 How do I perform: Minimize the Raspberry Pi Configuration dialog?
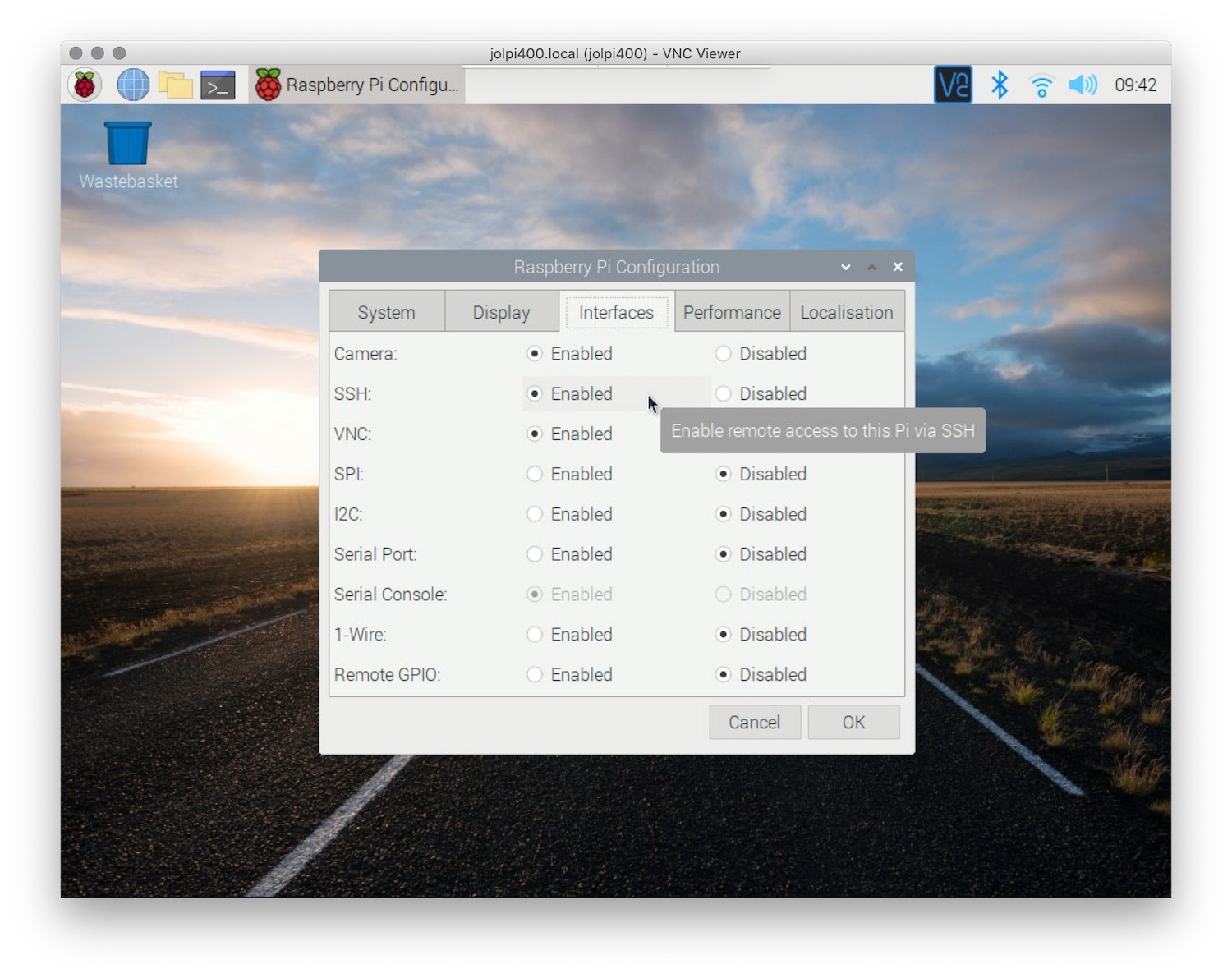[x=846, y=267]
